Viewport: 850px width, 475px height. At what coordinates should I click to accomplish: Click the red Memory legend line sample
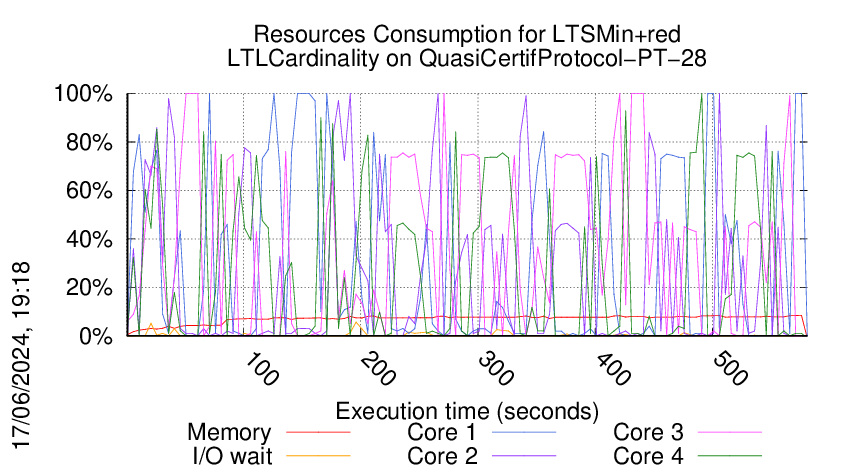[318, 433]
